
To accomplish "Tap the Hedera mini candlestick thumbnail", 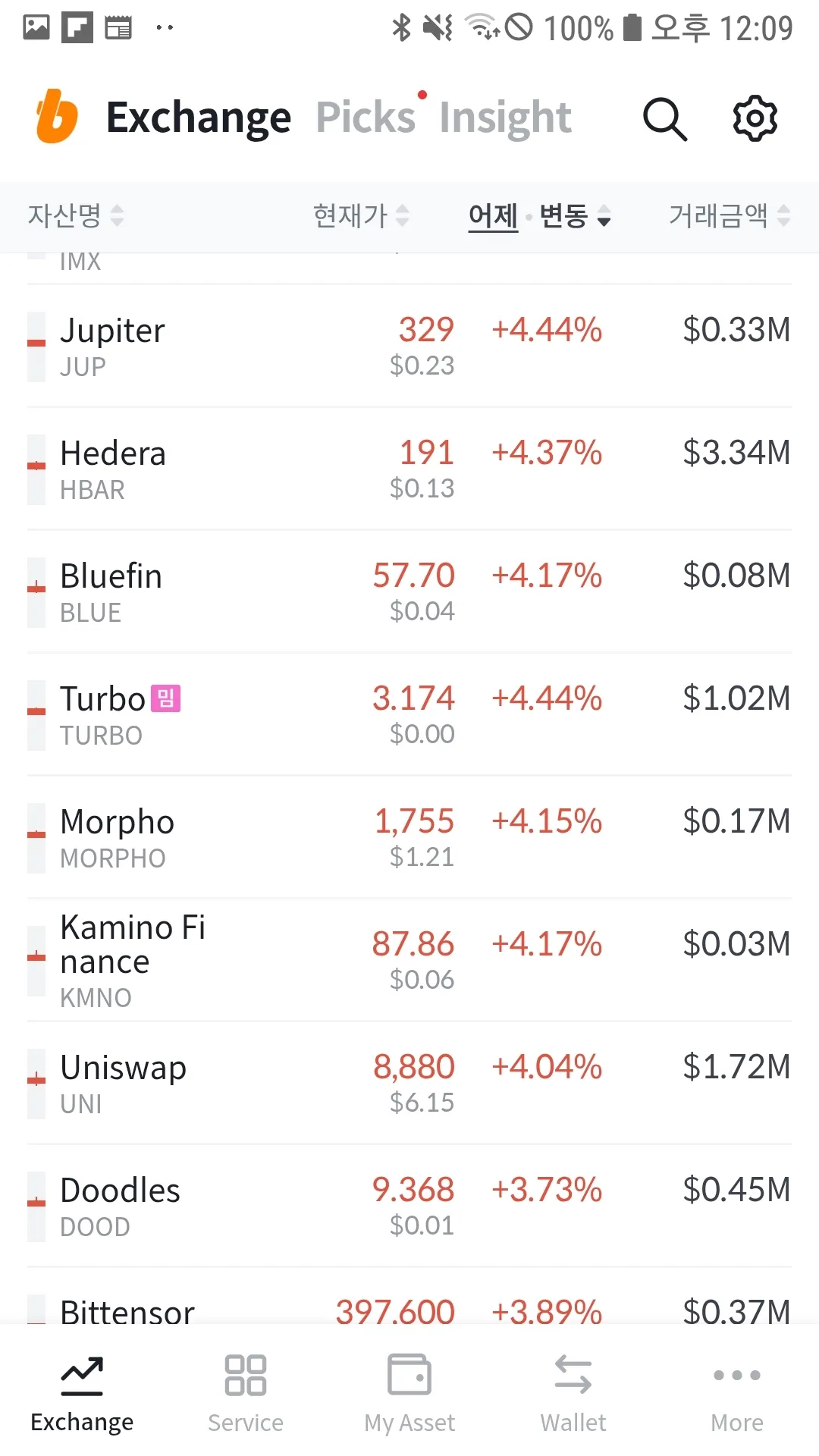I will [36, 469].
